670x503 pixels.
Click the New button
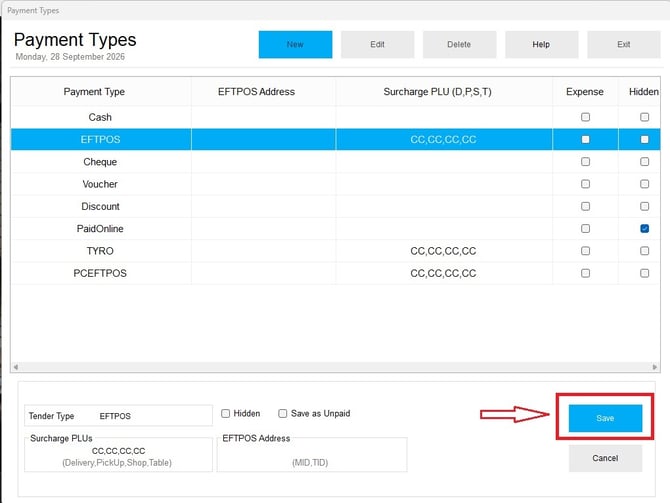tap(295, 44)
